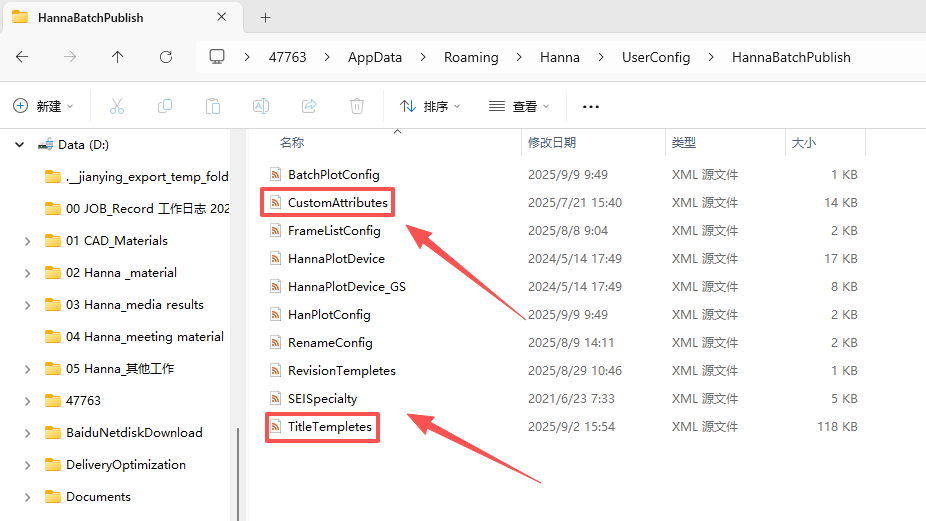
Task: Expand the 01 CAD_Materials folder node
Action: (x=28, y=241)
